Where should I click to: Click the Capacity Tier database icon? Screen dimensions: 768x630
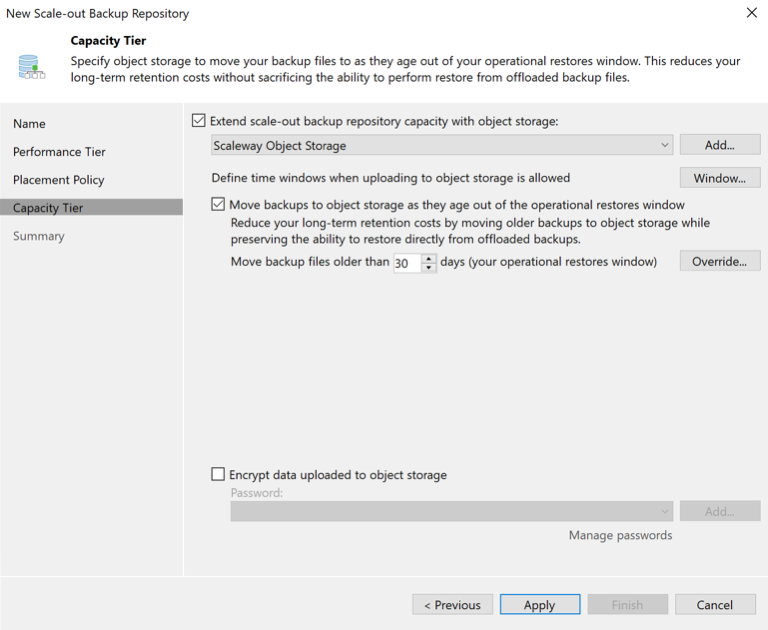coord(28,66)
